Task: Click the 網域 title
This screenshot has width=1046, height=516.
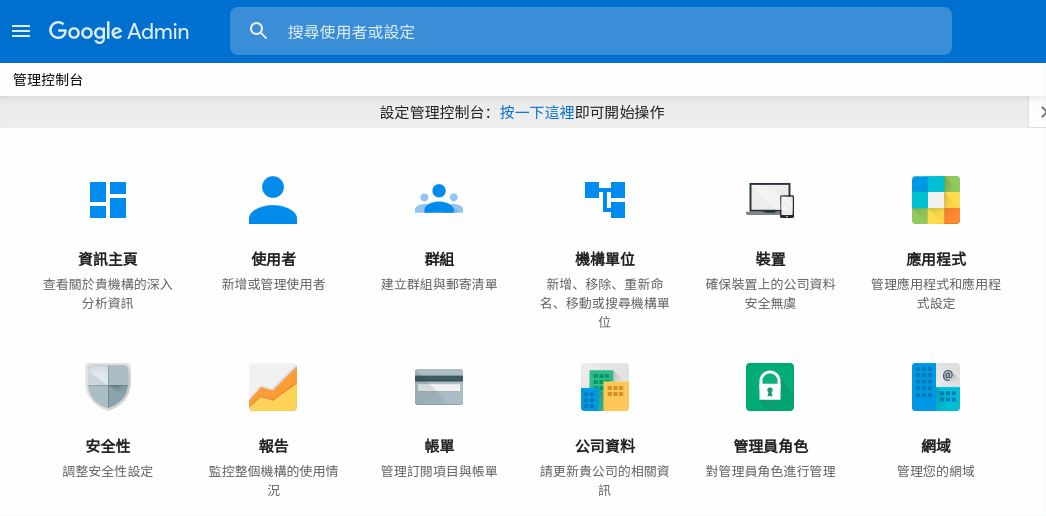Action: pyautogui.click(x=936, y=446)
